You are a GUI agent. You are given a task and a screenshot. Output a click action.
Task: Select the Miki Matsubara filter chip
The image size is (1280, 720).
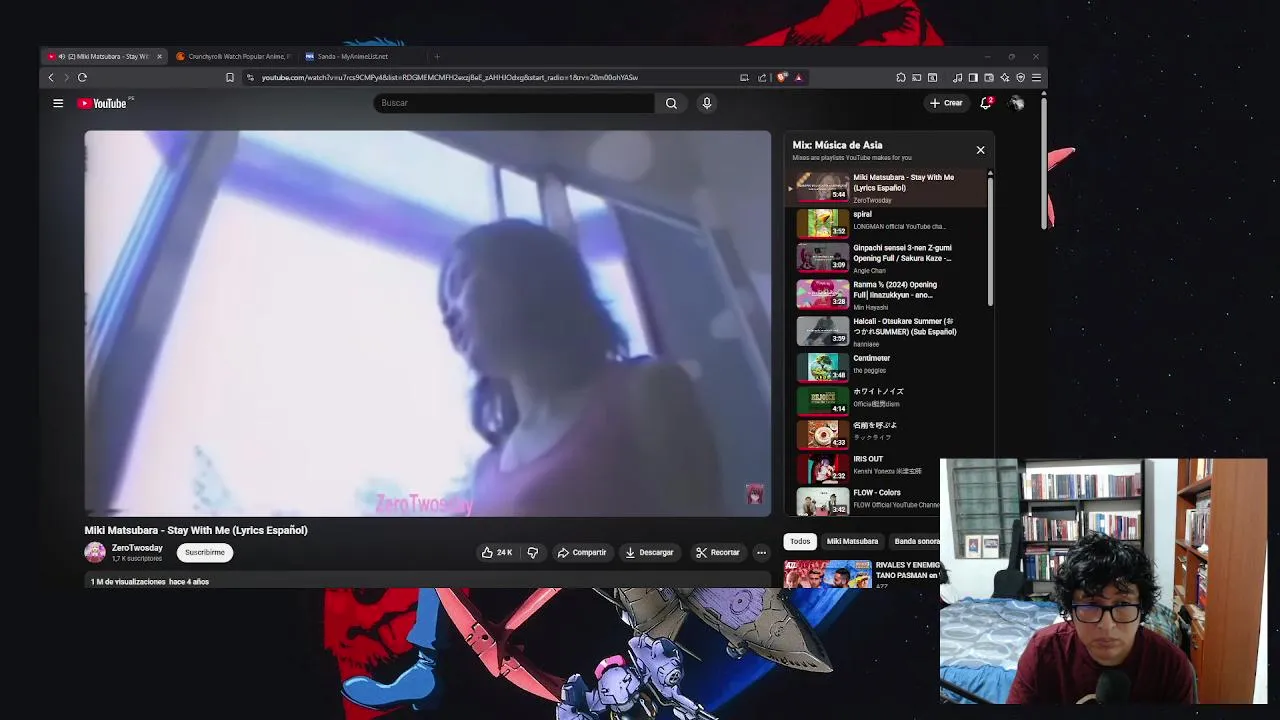(x=852, y=541)
